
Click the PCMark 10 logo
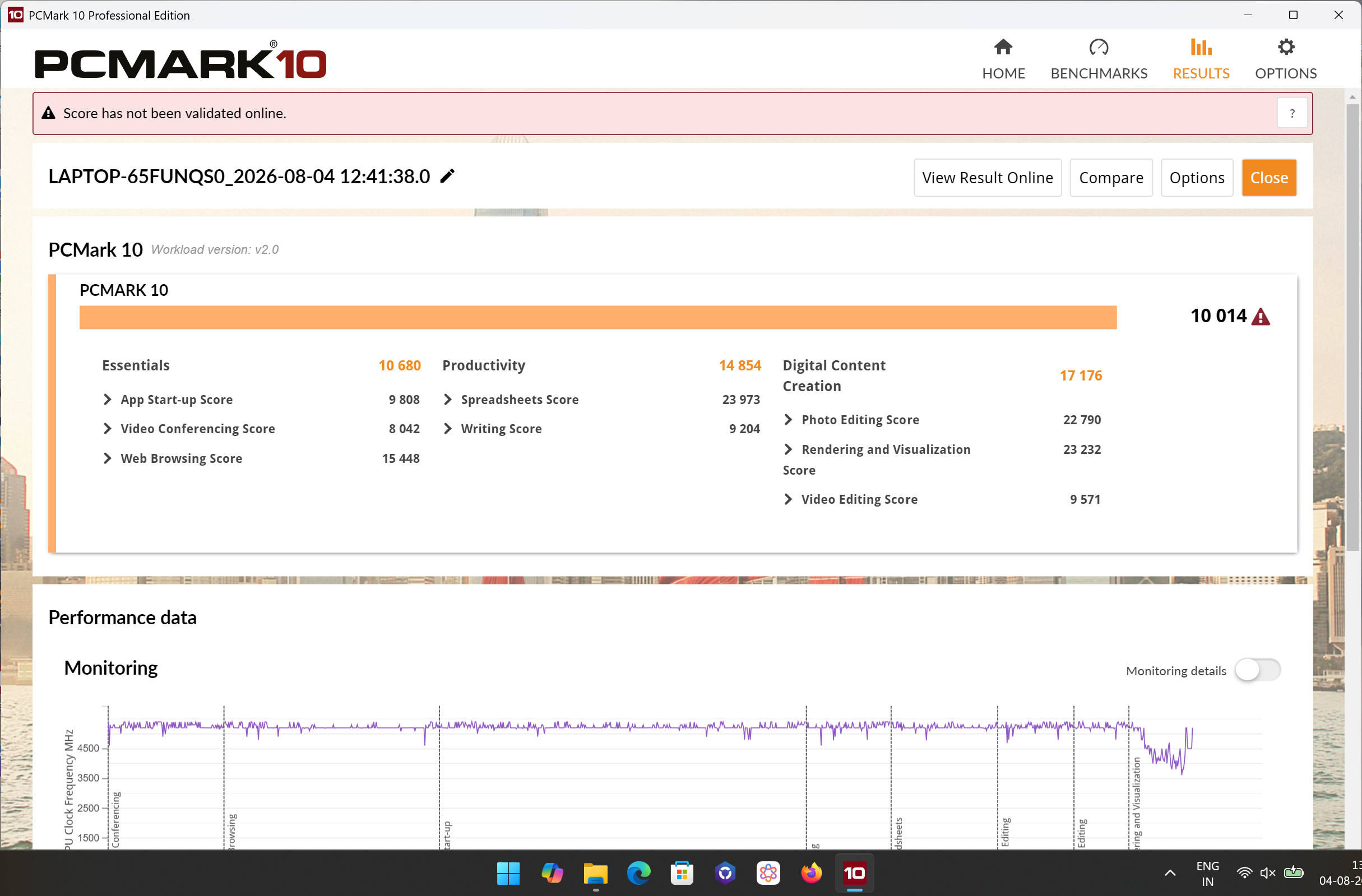click(x=181, y=60)
